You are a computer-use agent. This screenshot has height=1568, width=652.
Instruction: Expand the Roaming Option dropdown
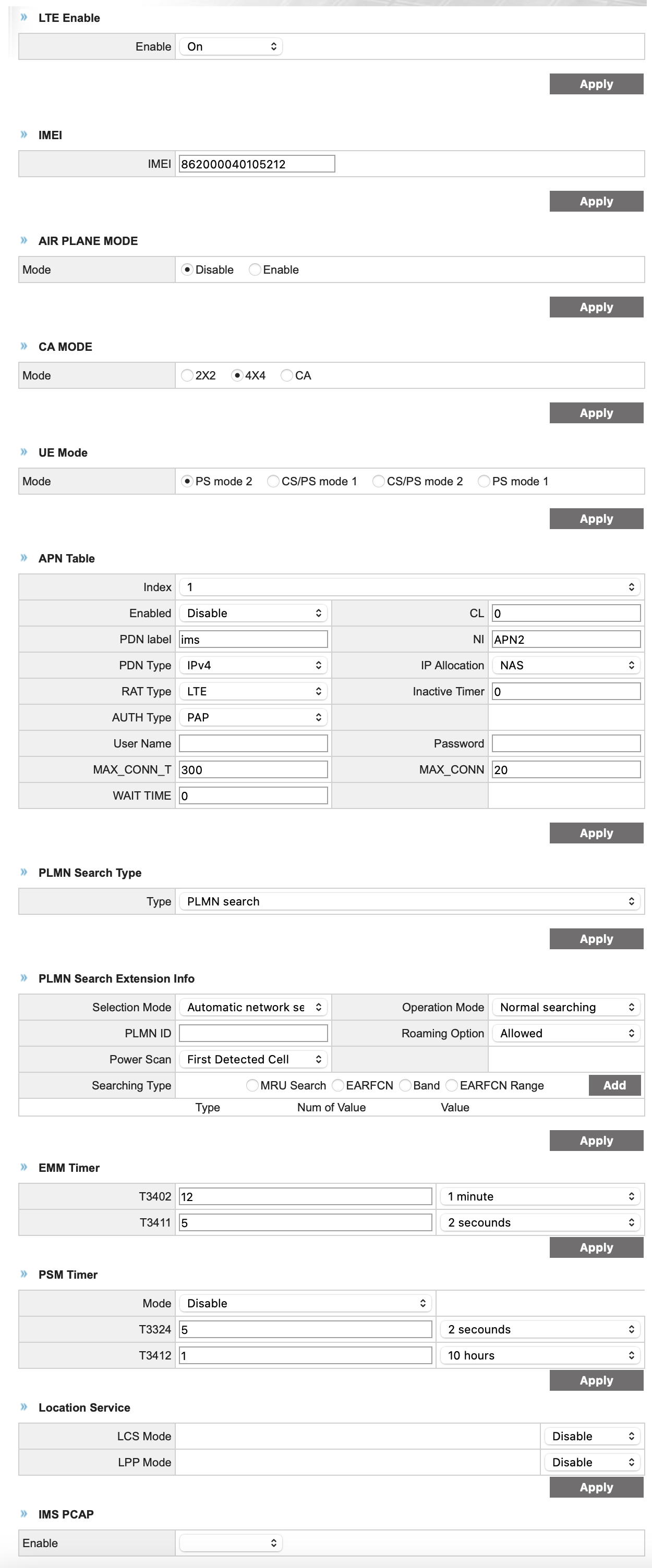(566, 1033)
